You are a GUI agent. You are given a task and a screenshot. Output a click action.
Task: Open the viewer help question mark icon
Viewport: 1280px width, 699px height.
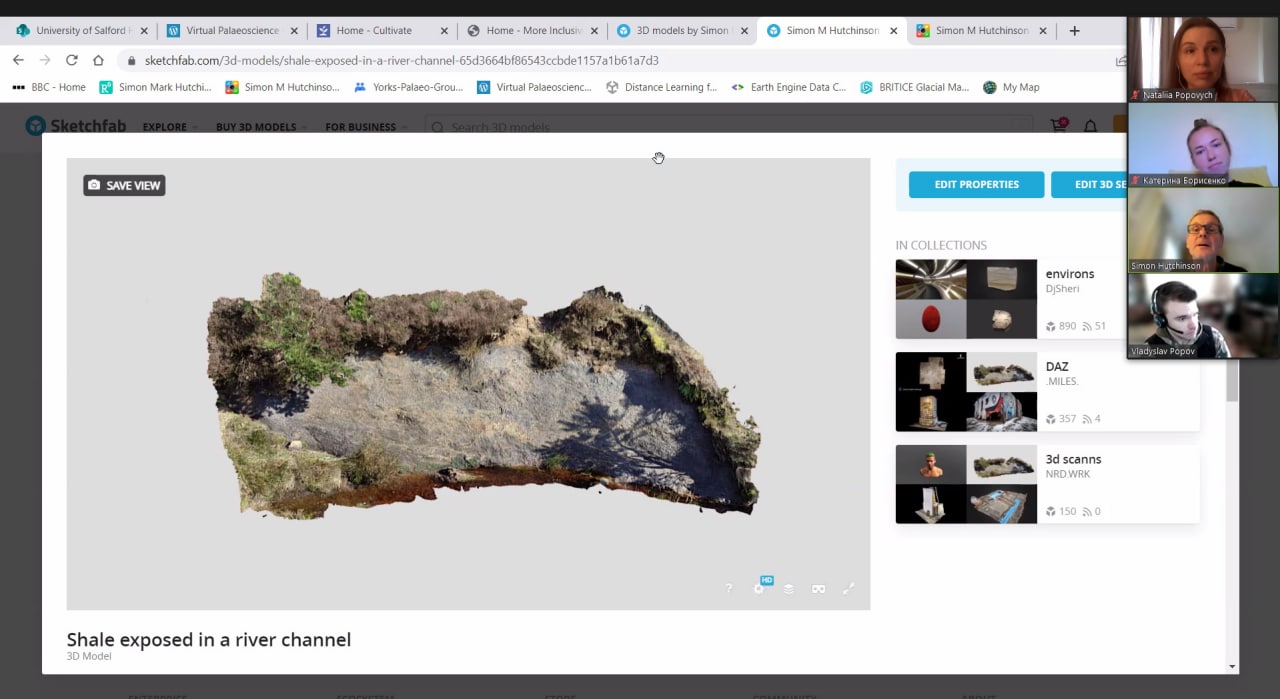(728, 589)
